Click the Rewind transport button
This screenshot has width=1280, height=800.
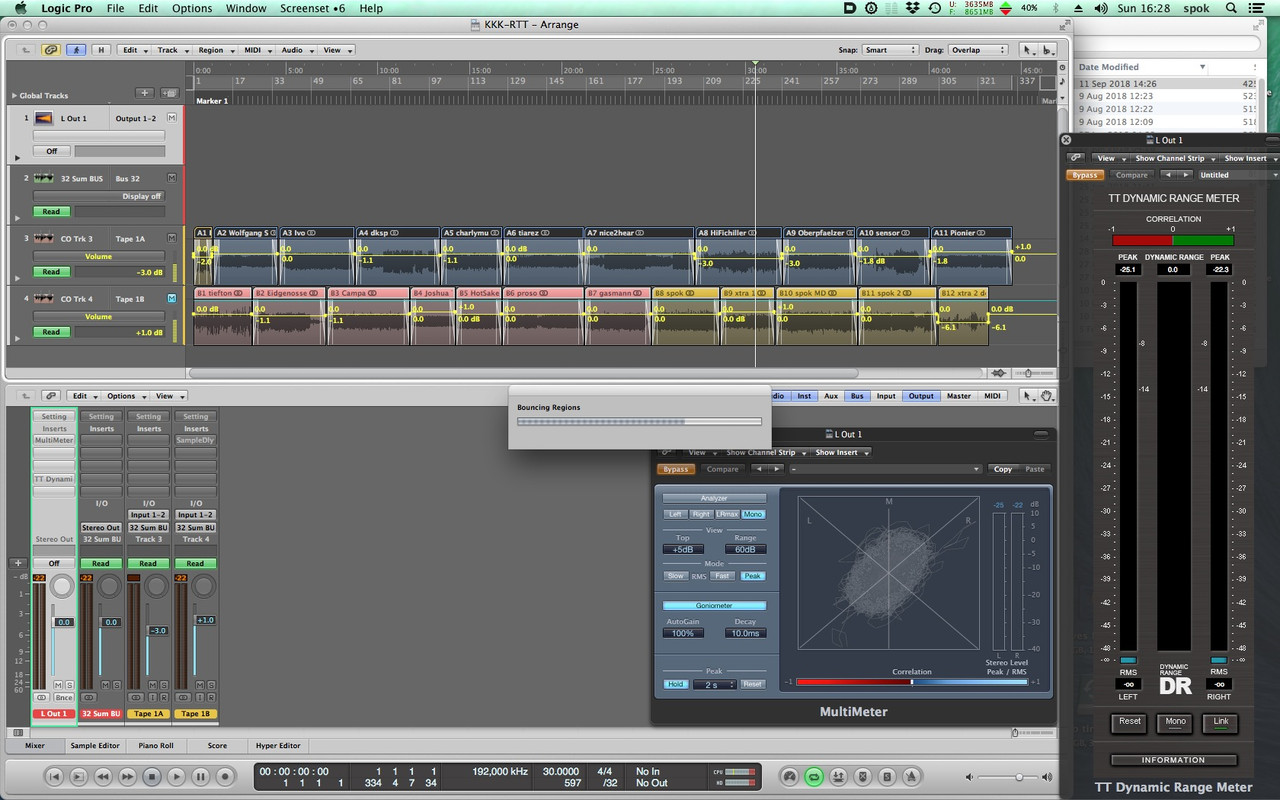coord(103,776)
